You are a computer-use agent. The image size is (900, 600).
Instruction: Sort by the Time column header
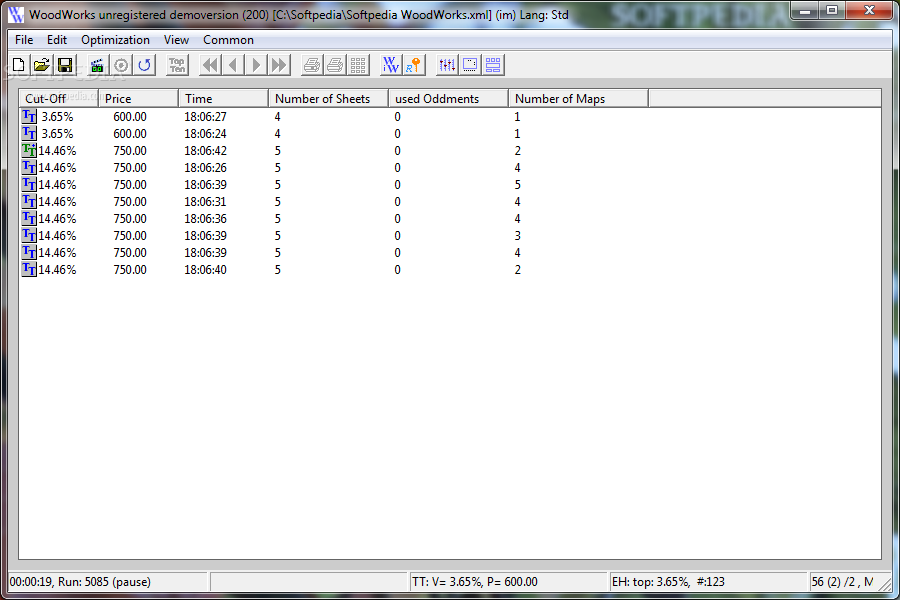click(x=223, y=98)
